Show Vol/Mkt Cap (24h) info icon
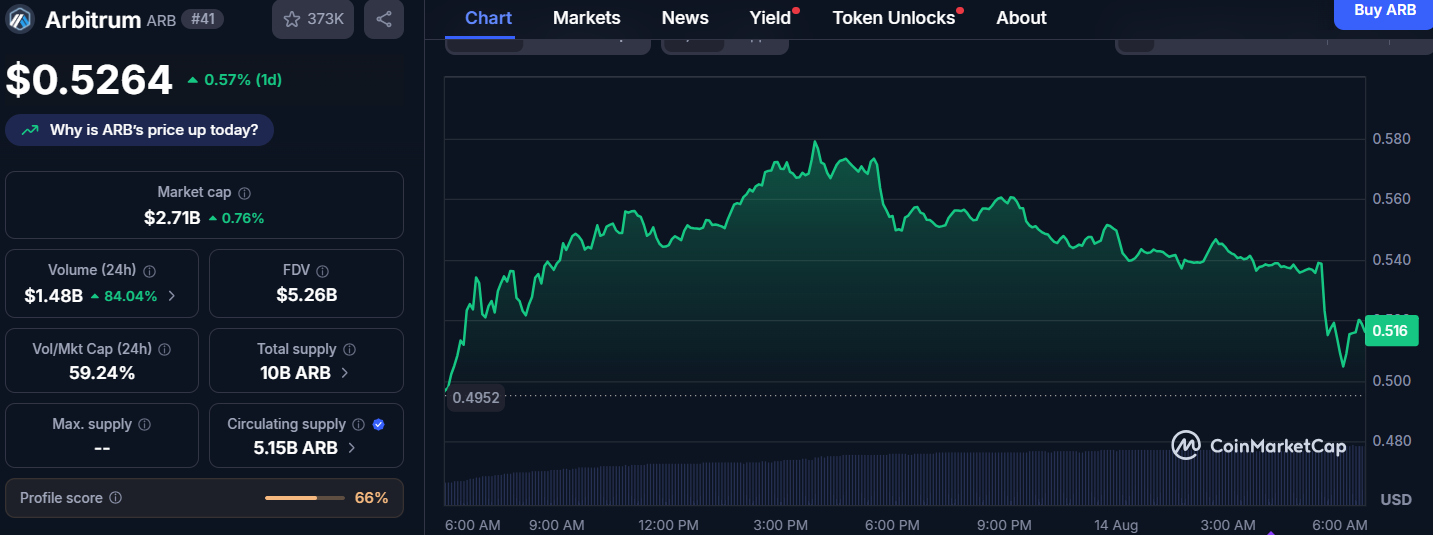 (164, 350)
